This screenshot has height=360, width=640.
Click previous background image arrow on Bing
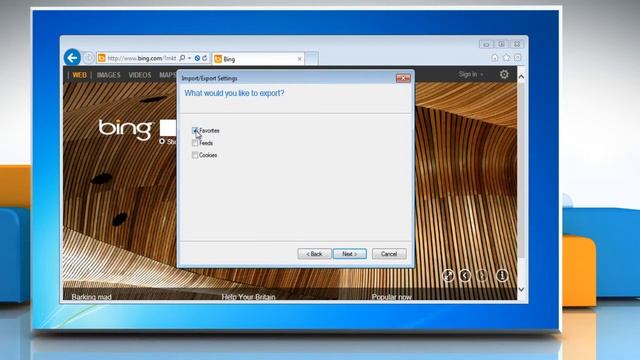(x=465, y=276)
